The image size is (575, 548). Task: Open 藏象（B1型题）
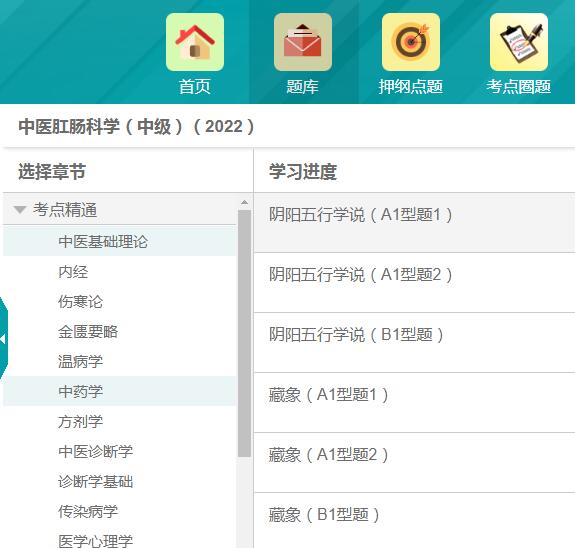pyautogui.click(x=324, y=515)
